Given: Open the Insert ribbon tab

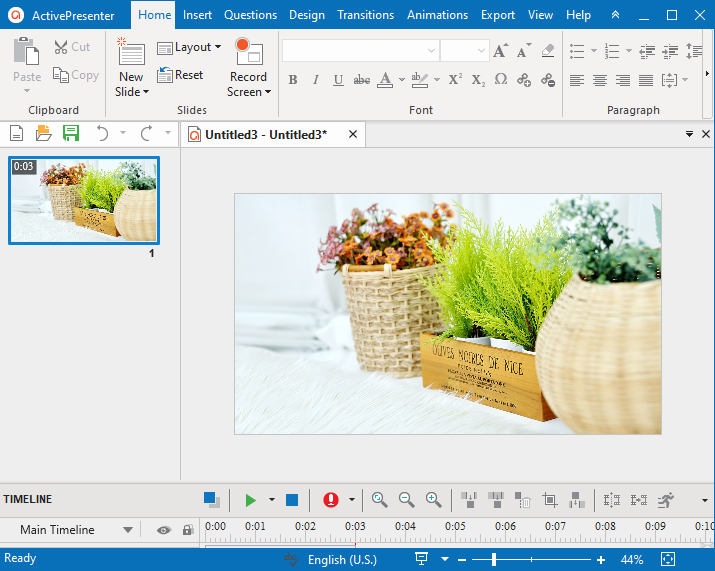Looking at the screenshot, I should tap(197, 15).
